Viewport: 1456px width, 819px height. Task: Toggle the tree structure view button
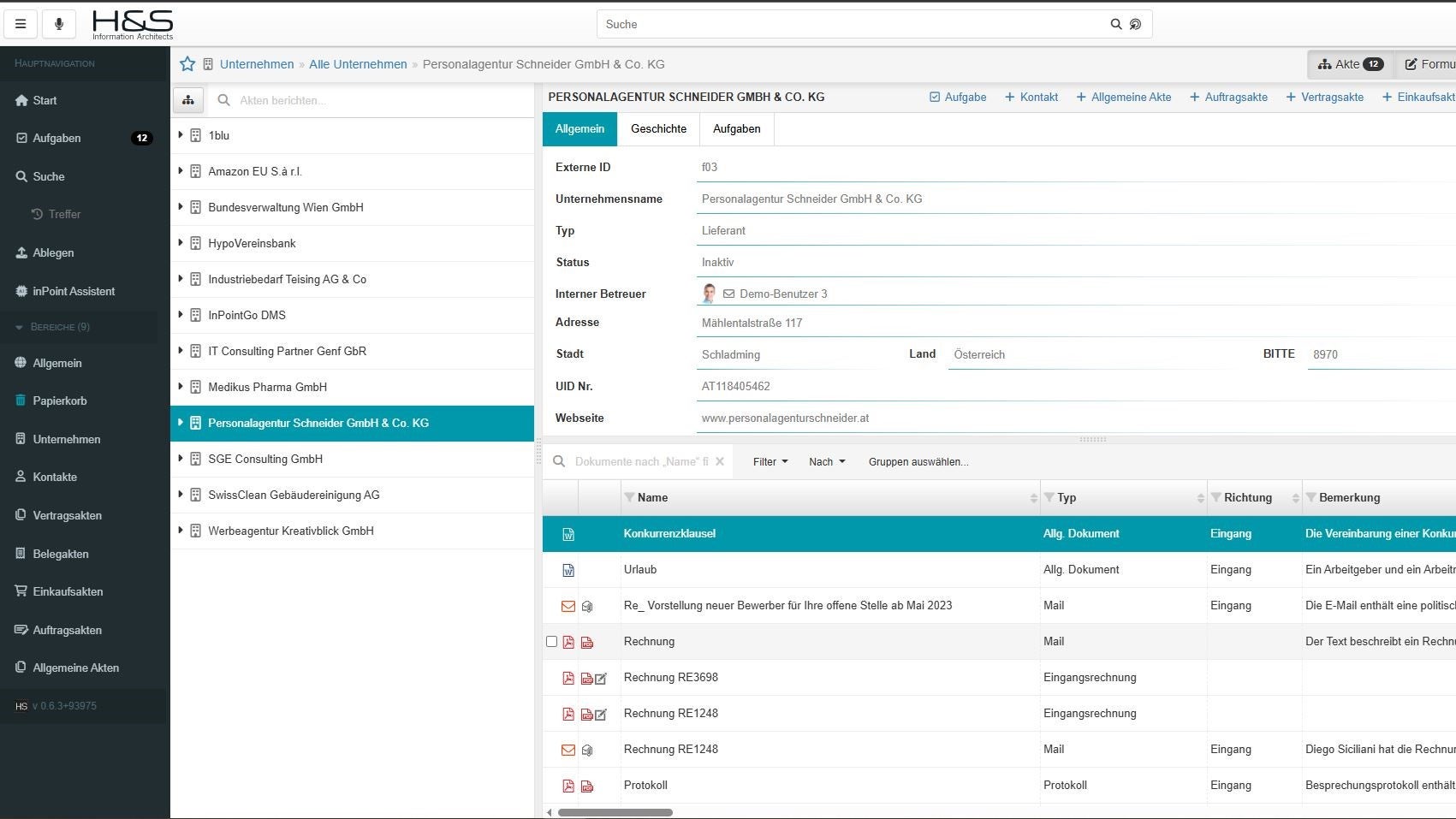point(188,100)
